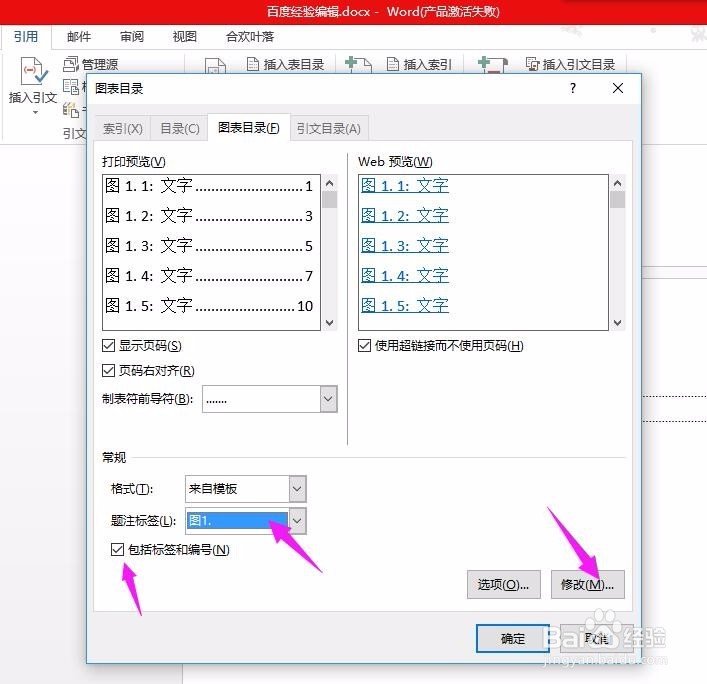Image resolution: width=707 pixels, height=684 pixels.
Task: Open the 合欢叶落 ribbon tab
Action: coord(250,37)
